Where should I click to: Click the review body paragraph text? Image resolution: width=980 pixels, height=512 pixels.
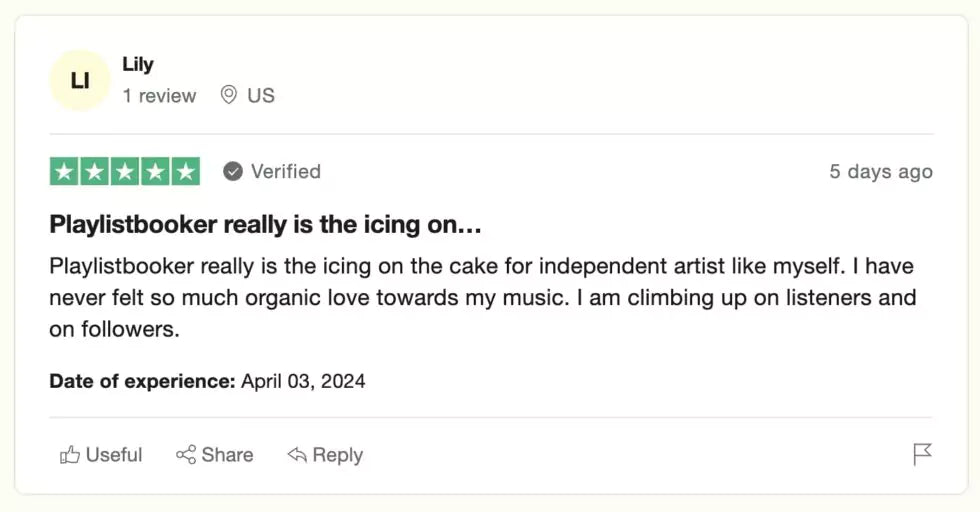482,298
